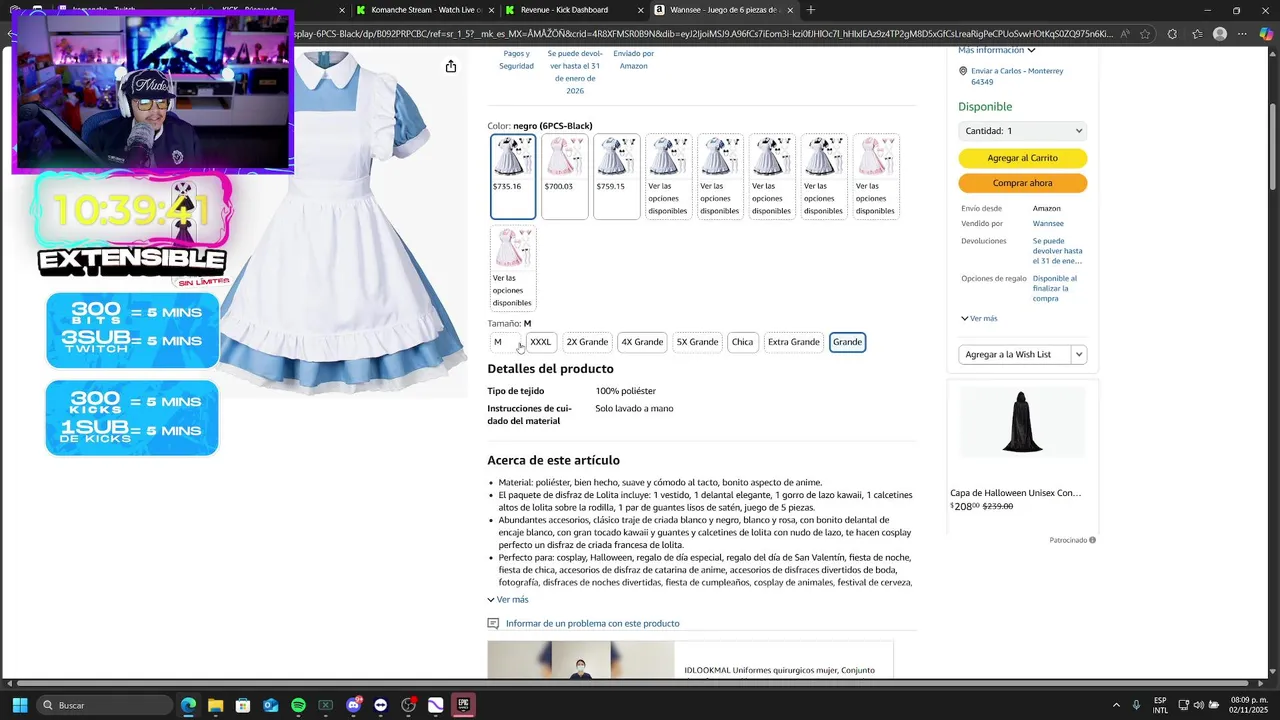1280x720 pixels.
Task: Open Microsoft Edge from the taskbar
Action: pyautogui.click(x=188, y=705)
